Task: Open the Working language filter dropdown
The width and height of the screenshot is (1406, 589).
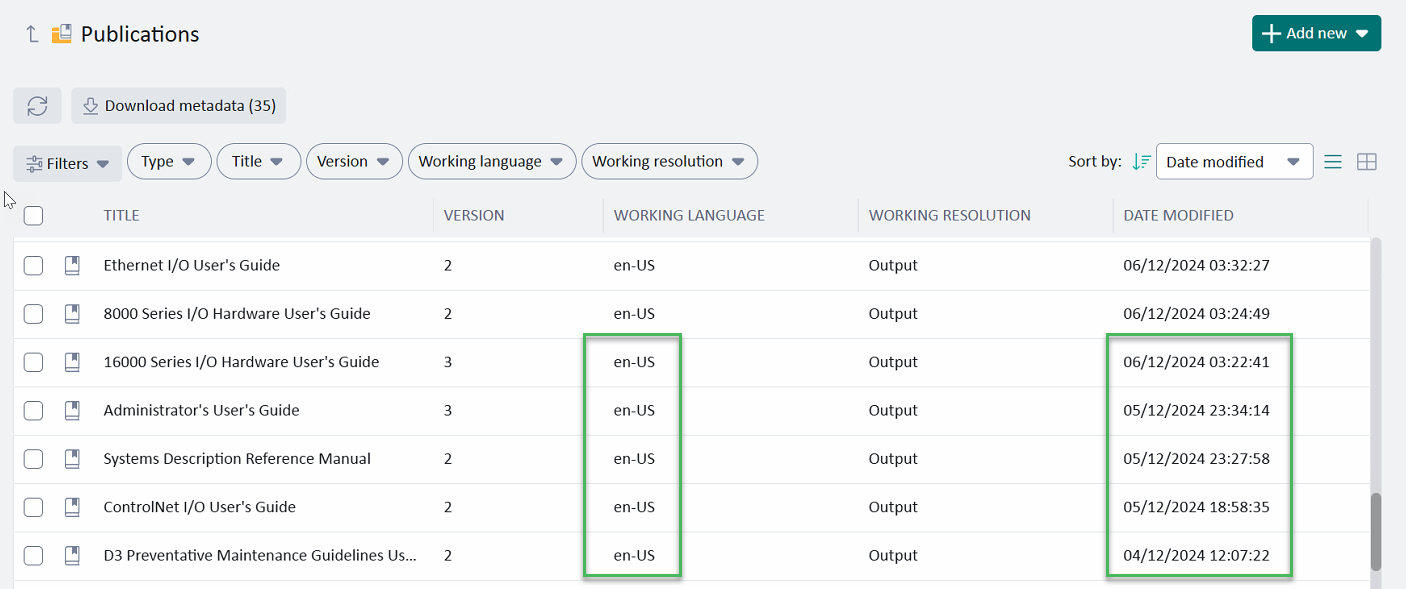Action: 492,161
